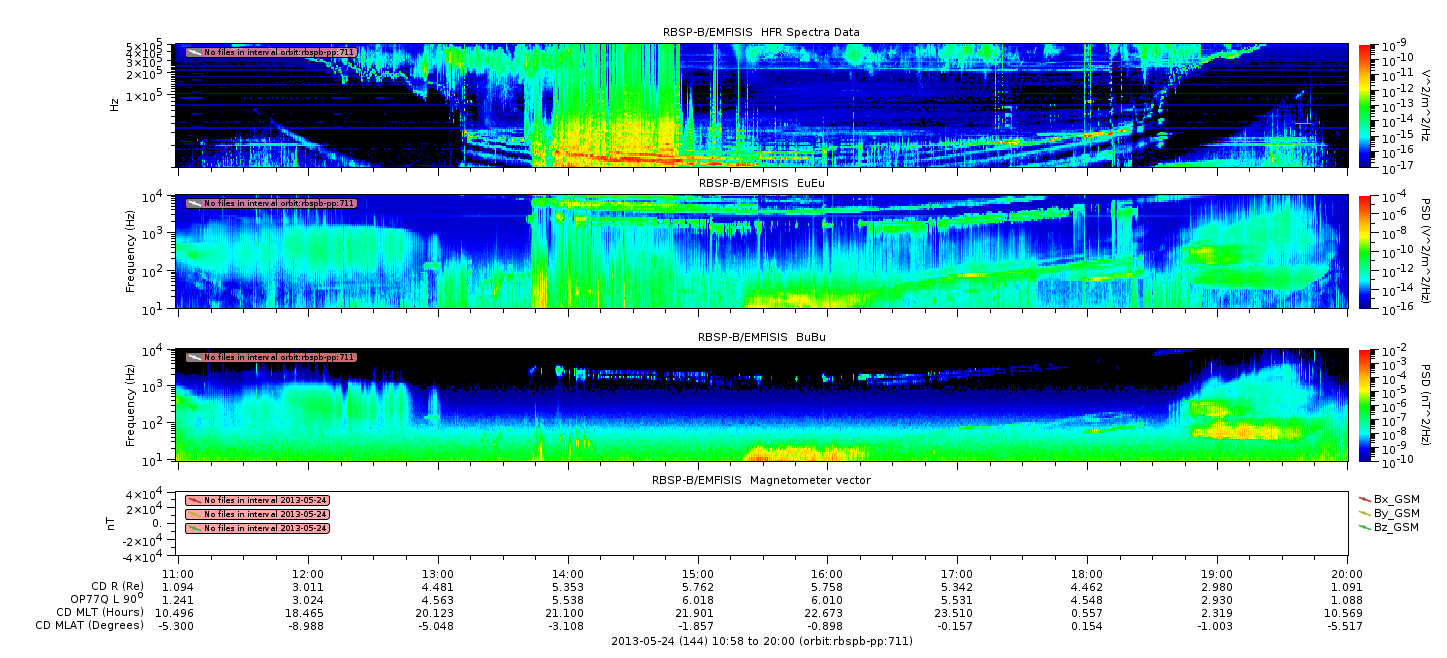Screen dimensions: 1447x658
Task: Click the Bx_GSM red legend line icon
Action: pyautogui.click(x=1365, y=498)
